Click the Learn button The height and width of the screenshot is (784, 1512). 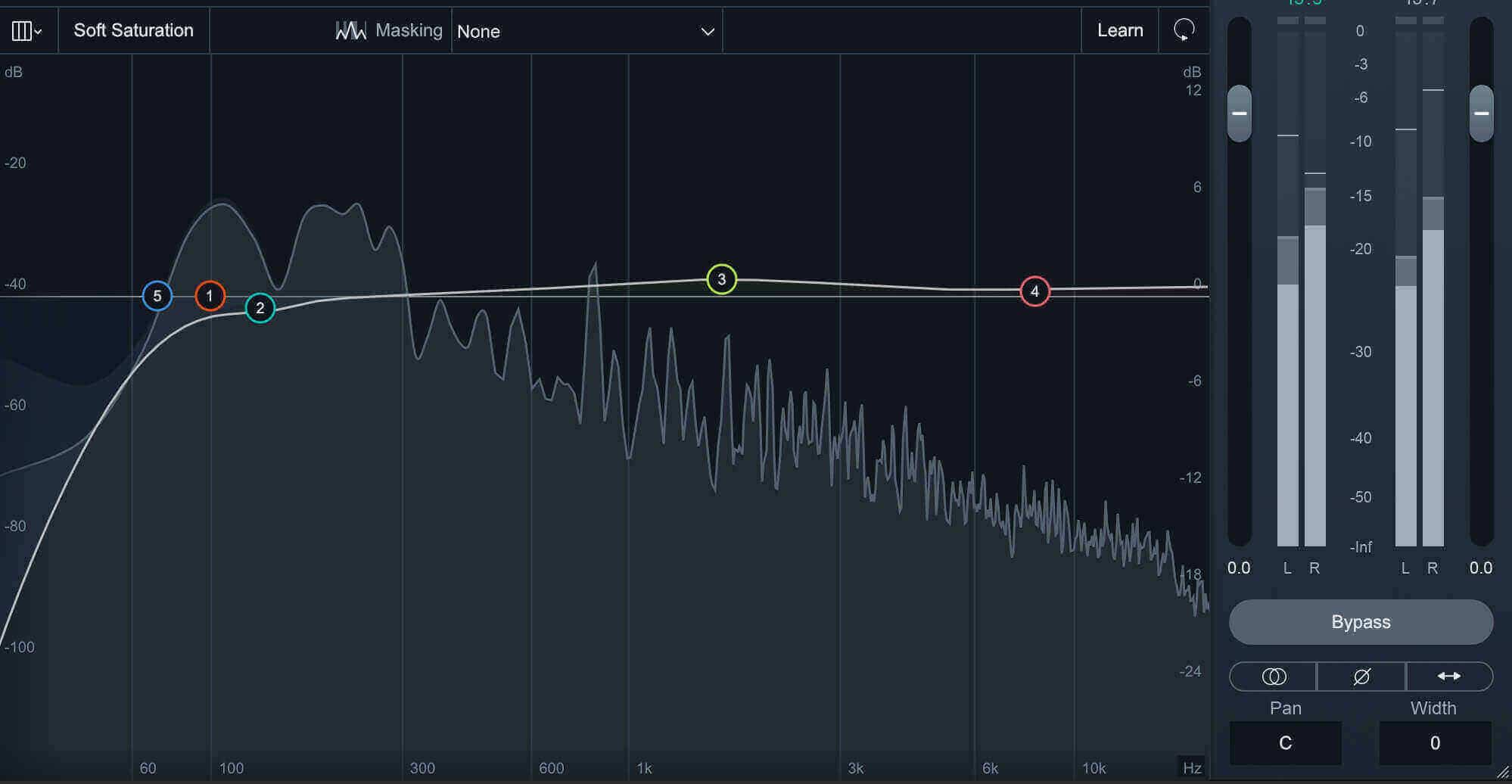coord(1120,30)
